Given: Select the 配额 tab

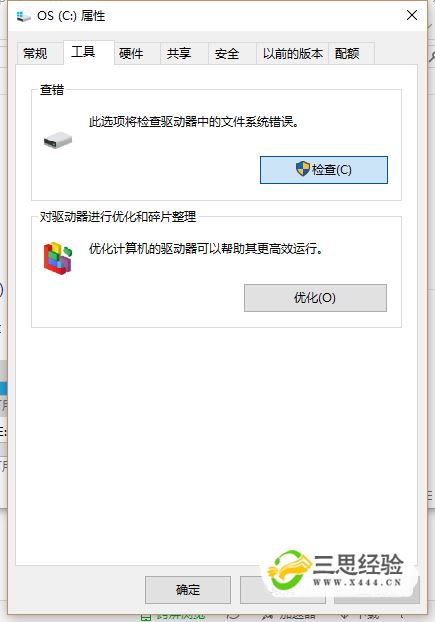Looking at the screenshot, I should point(347,53).
